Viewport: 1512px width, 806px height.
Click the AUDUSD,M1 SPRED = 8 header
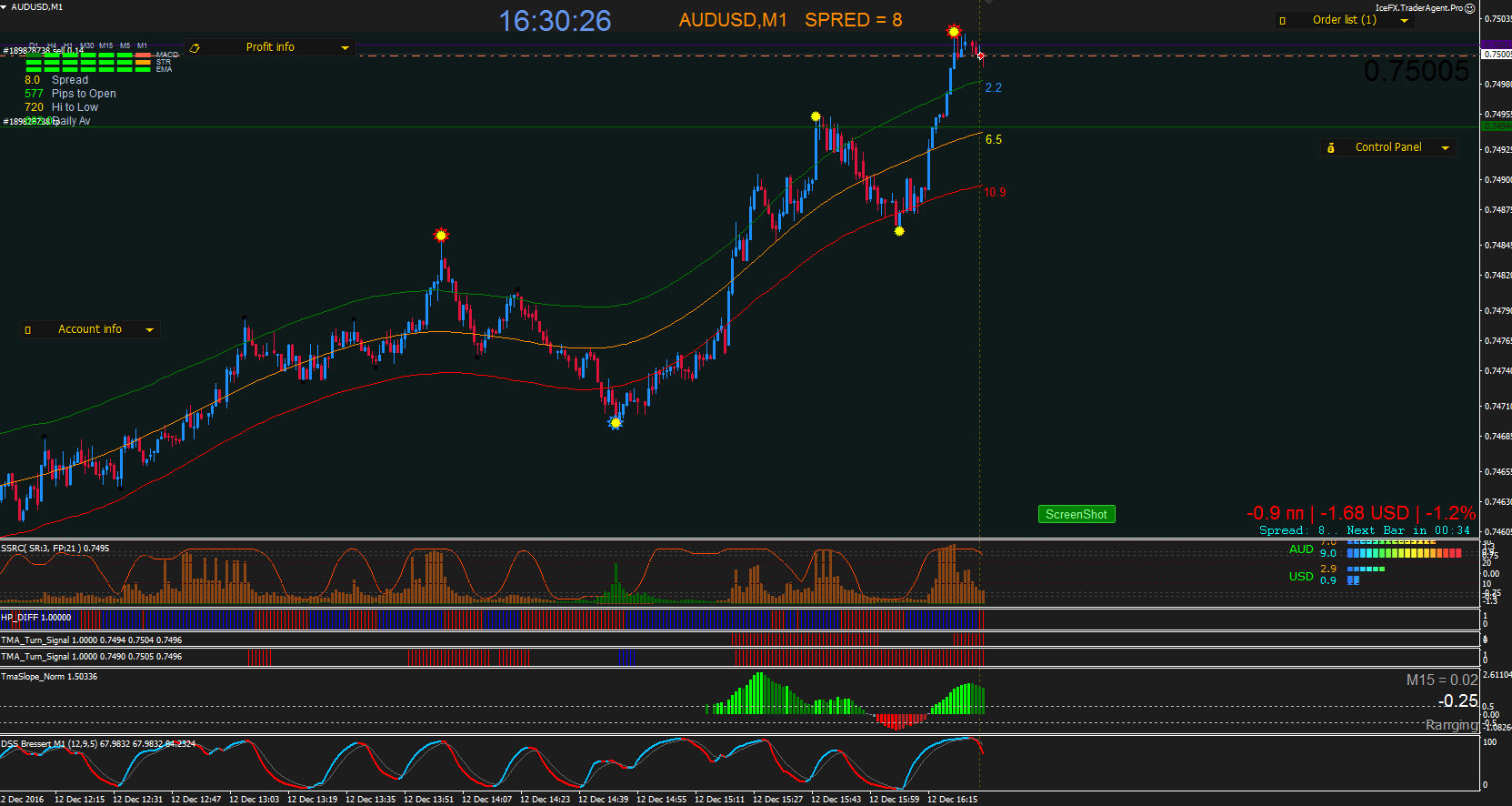[790, 20]
